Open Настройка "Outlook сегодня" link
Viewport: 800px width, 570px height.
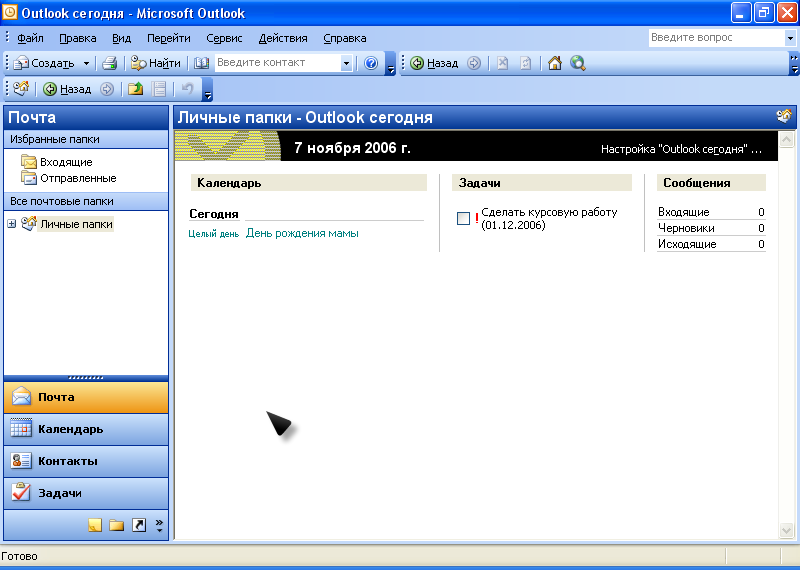(681, 149)
